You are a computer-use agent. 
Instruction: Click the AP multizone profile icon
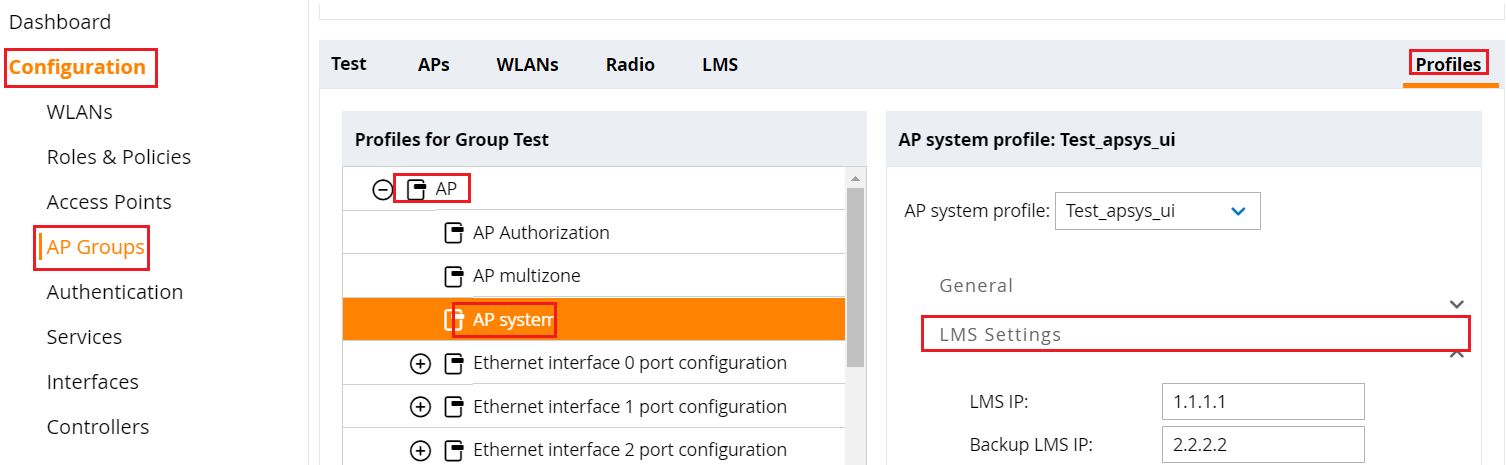pos(454,276)
